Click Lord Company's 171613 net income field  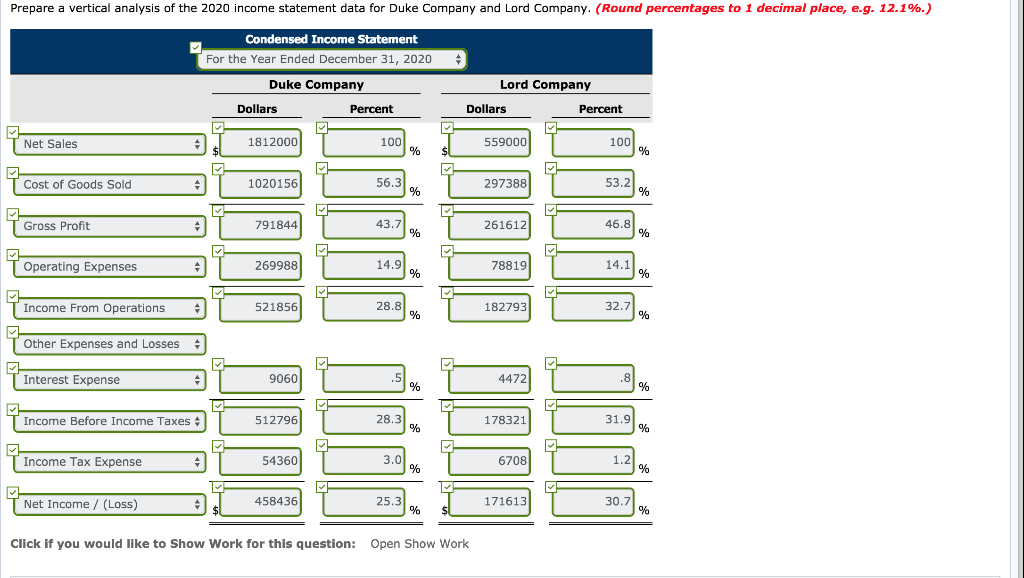click(x=486, y=501)
